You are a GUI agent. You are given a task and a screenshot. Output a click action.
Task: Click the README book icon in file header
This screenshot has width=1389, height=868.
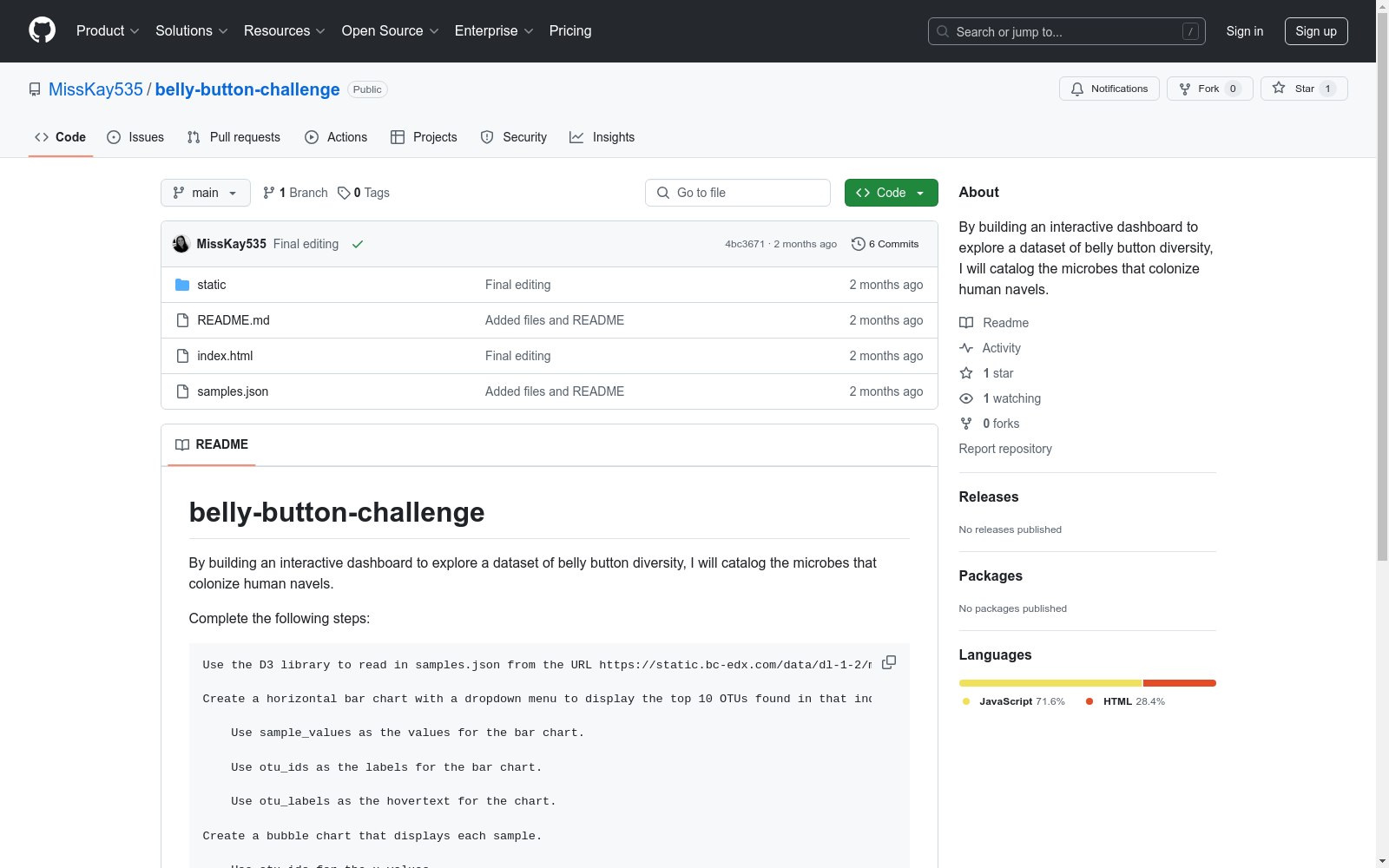pos(182,444)
